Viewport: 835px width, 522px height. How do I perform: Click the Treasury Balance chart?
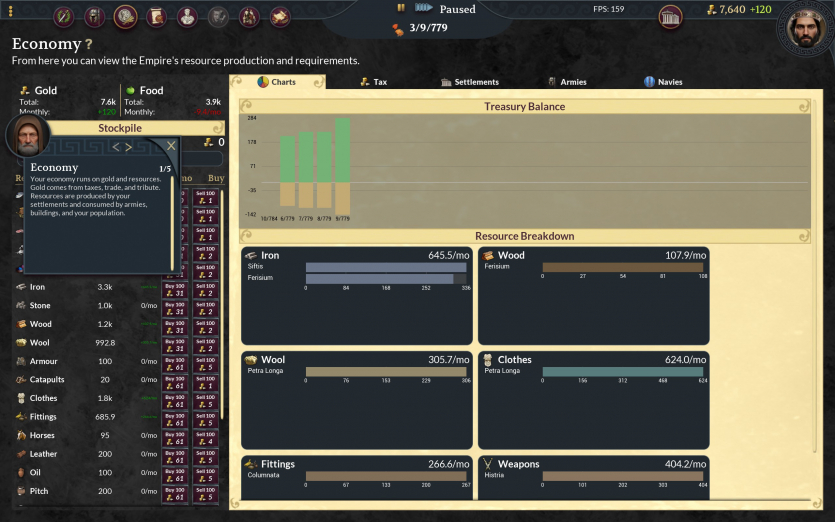[525, 165]
